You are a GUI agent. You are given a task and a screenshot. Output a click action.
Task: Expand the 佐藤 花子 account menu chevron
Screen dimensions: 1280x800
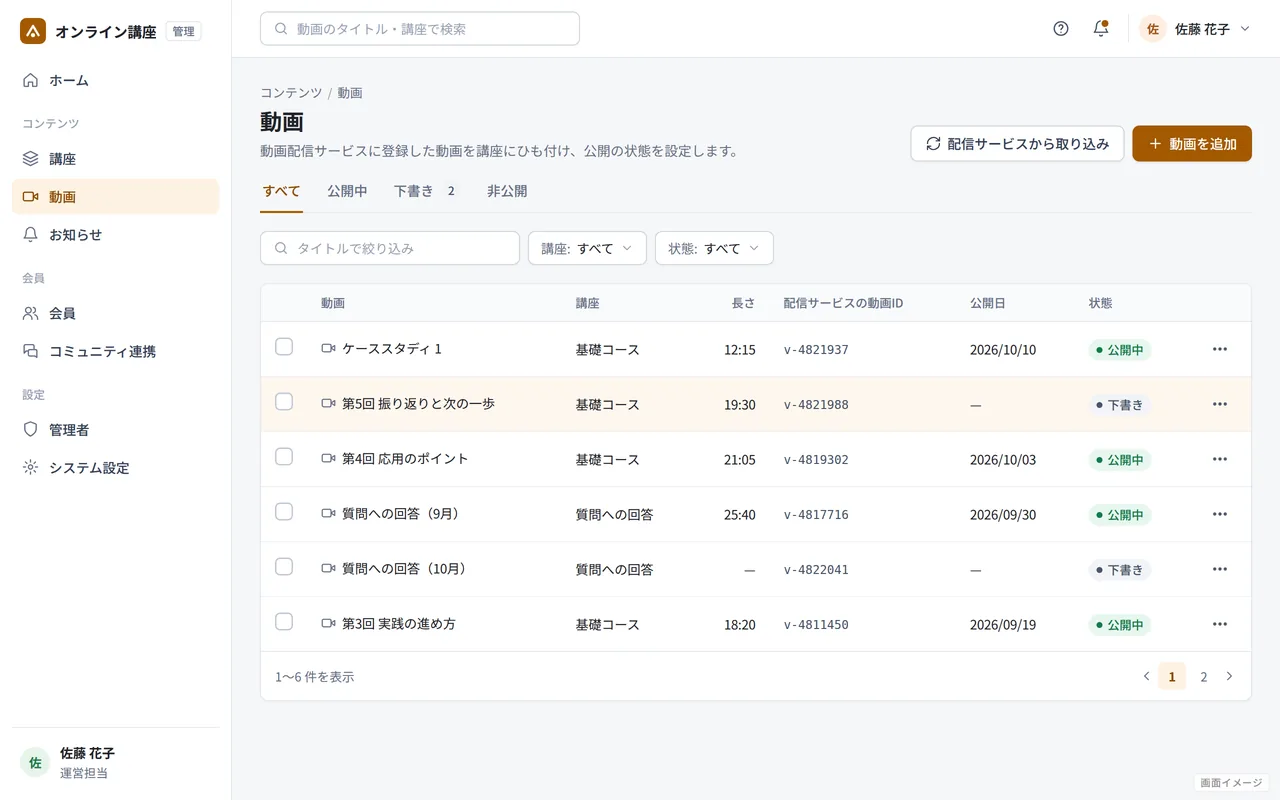1245,29
